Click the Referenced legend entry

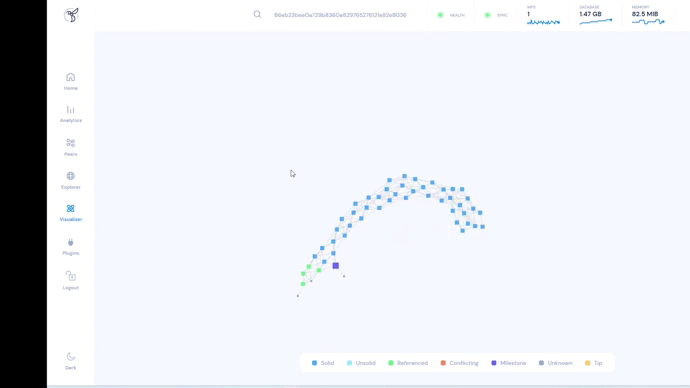pyautogui.click(x=408, y=363)
